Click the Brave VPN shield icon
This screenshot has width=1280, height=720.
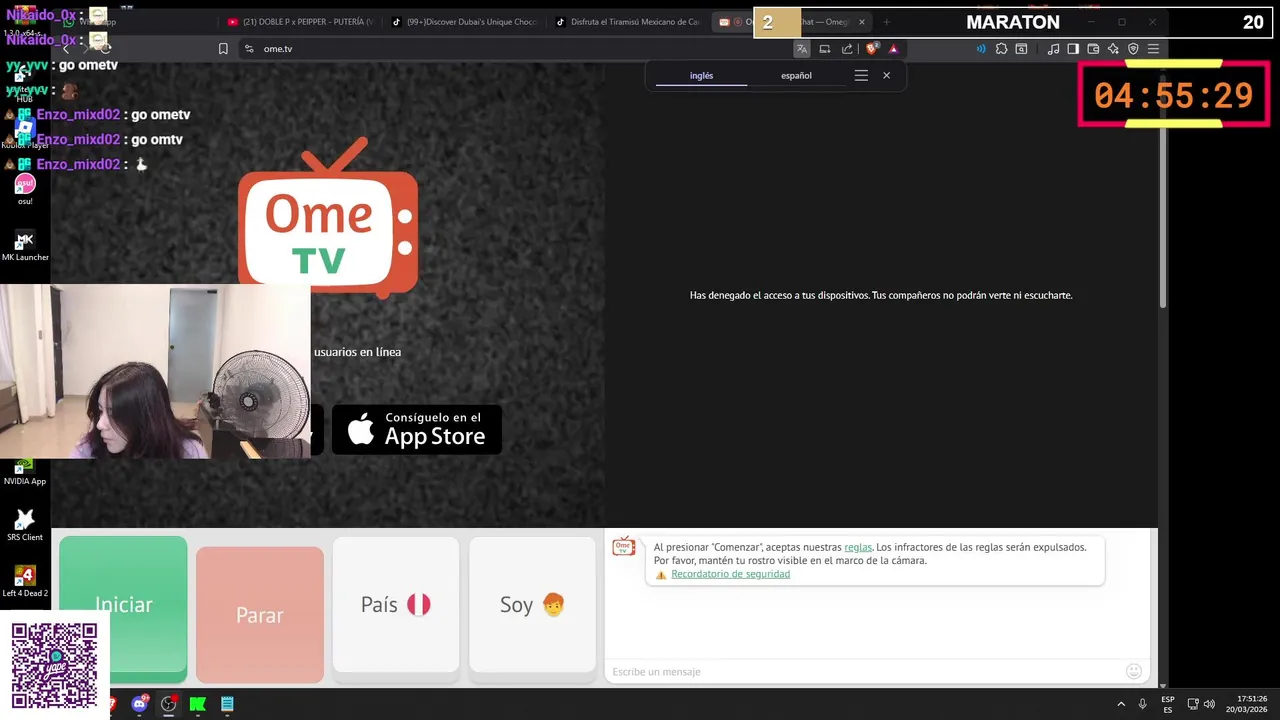coord(1133,49)
